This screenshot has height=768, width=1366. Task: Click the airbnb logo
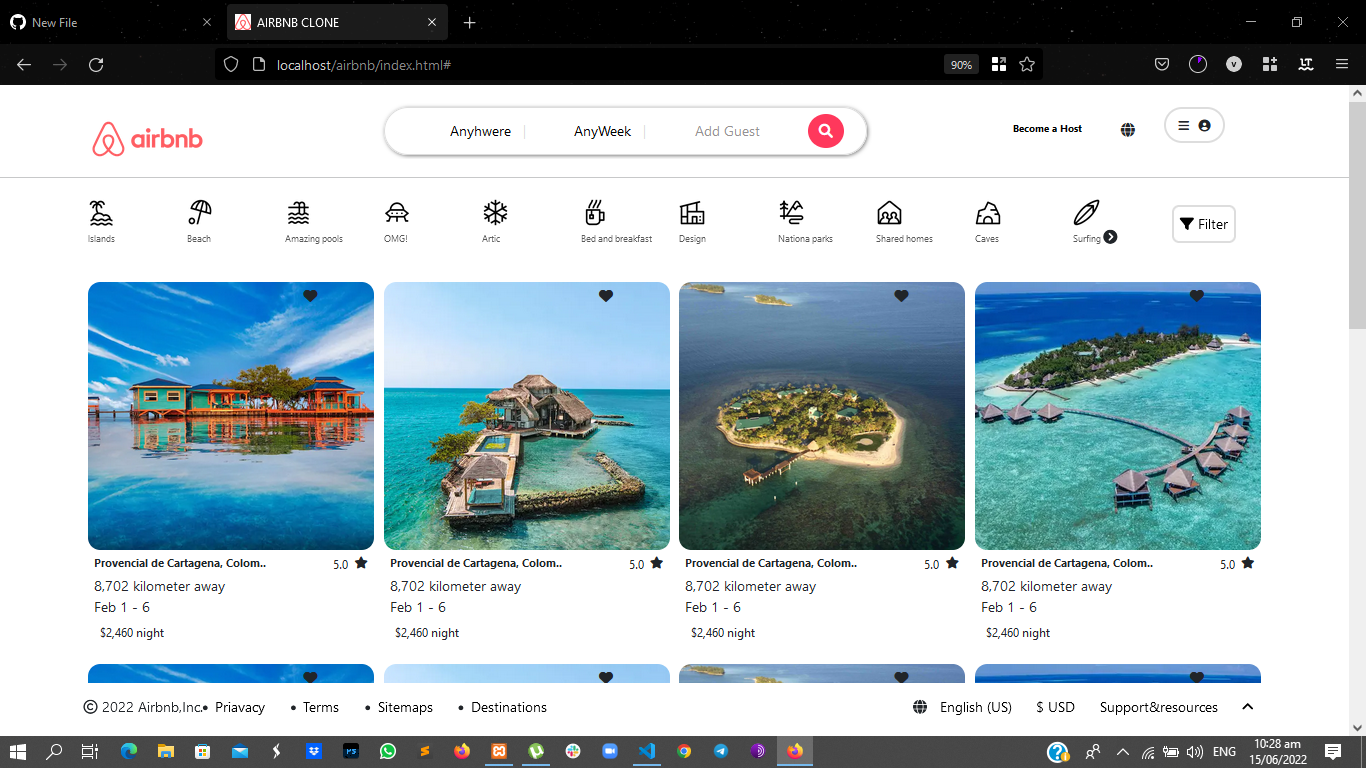(x=148, y=139)
